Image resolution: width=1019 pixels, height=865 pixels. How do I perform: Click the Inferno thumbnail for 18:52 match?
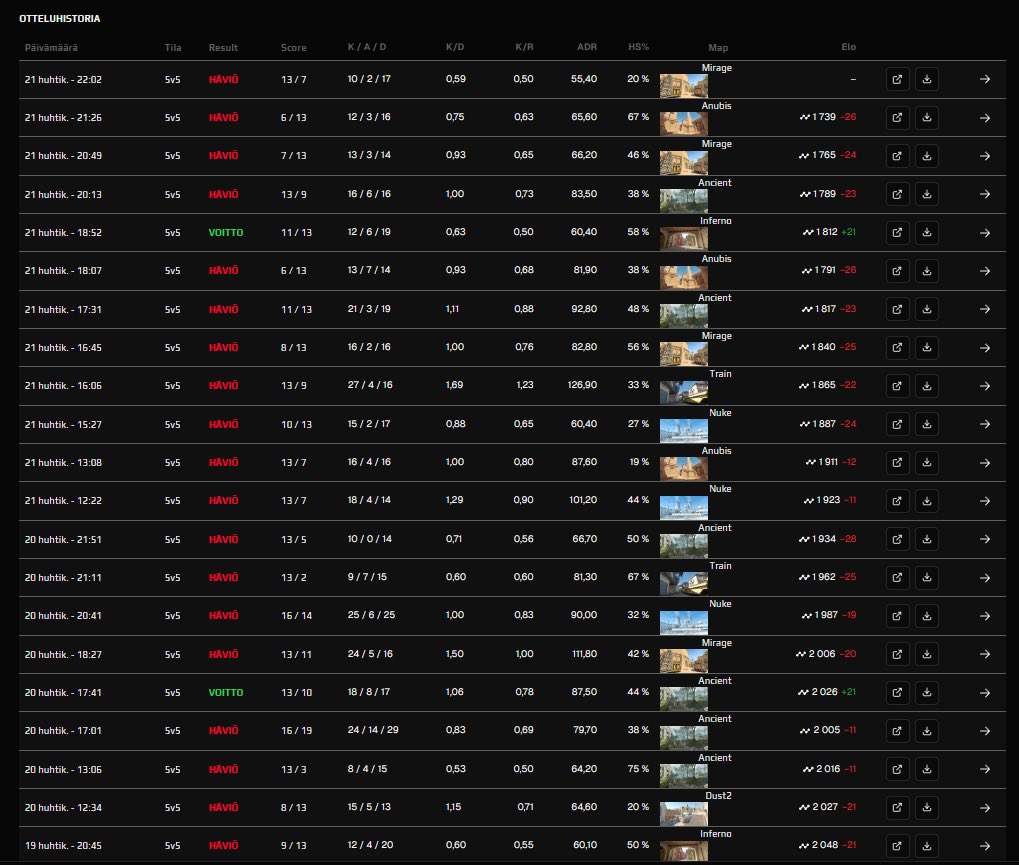[684, 239]
